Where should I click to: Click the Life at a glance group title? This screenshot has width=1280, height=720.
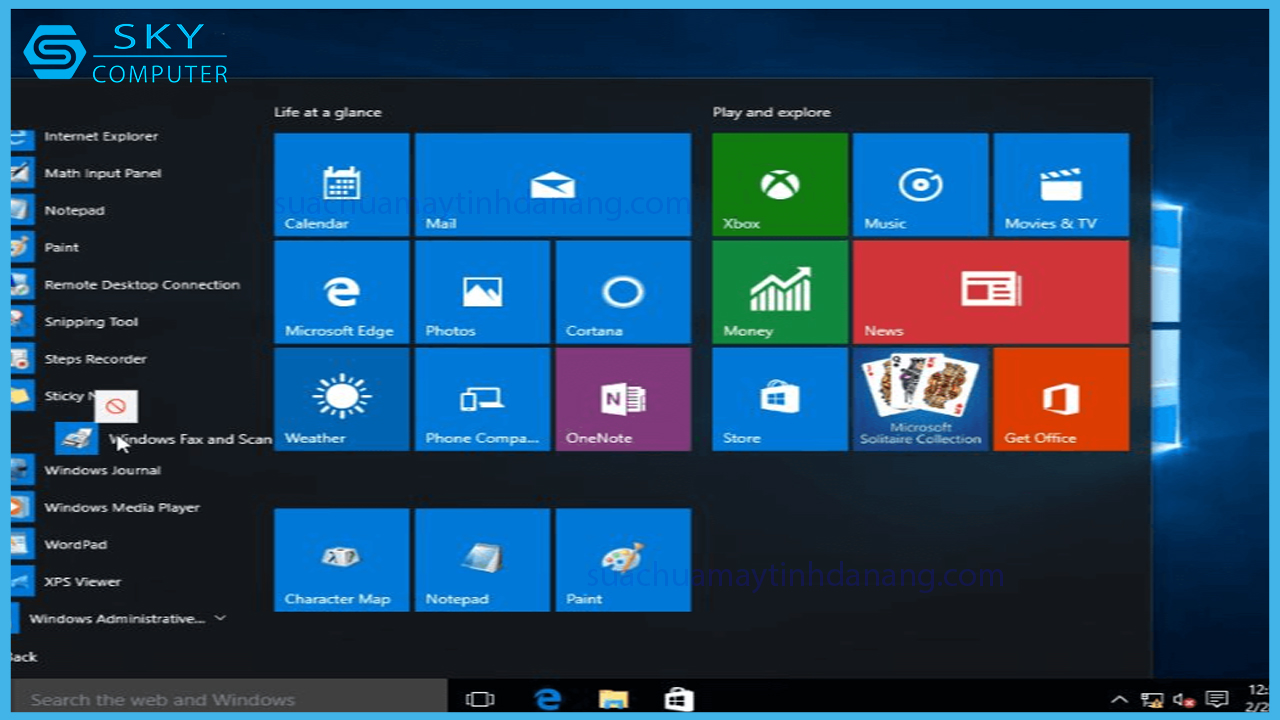tap(328, 112)
